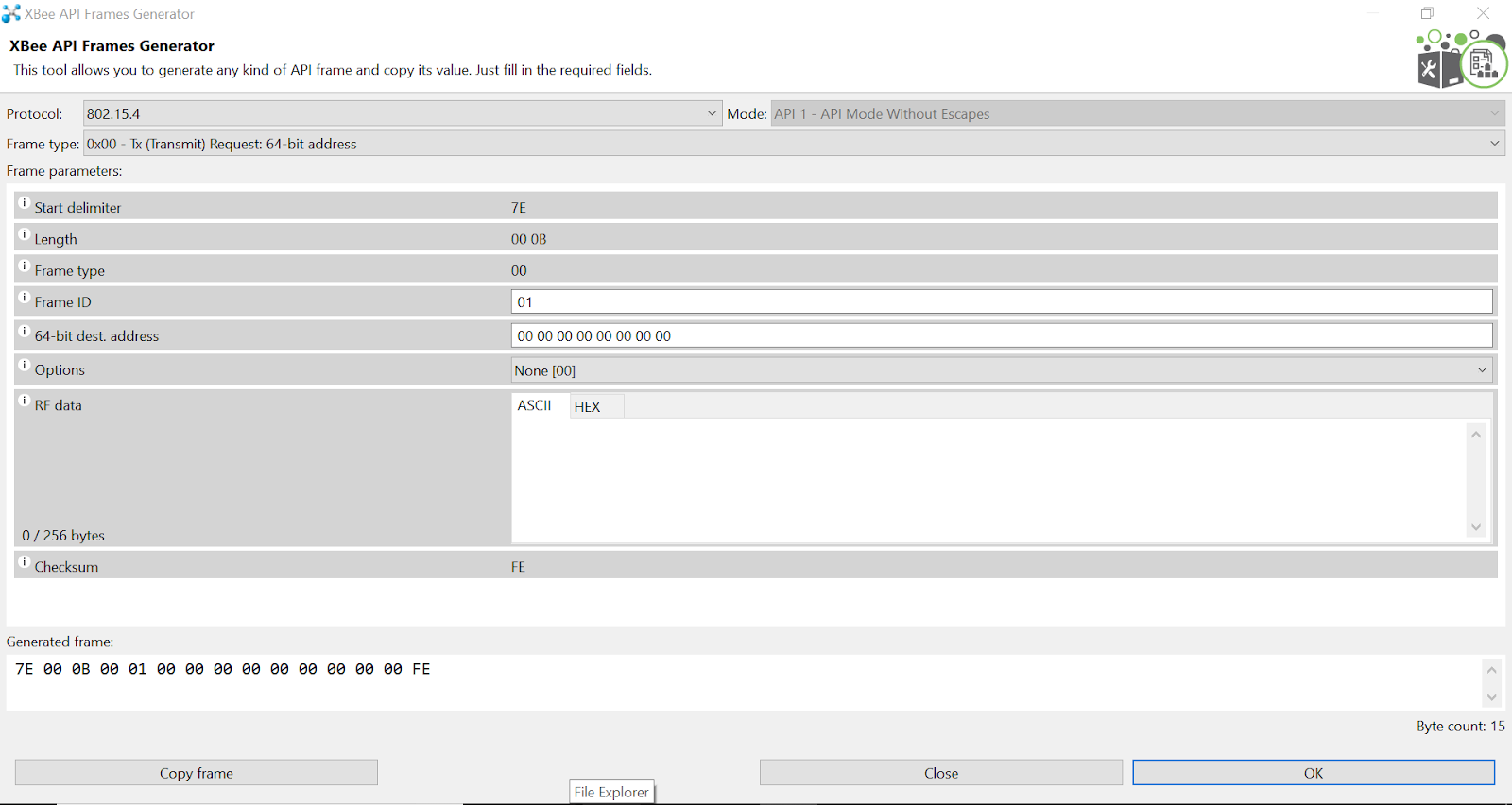1512x805 pixels.
Task: Open the Options dropdown None [00]
Action: point(1002,370)
